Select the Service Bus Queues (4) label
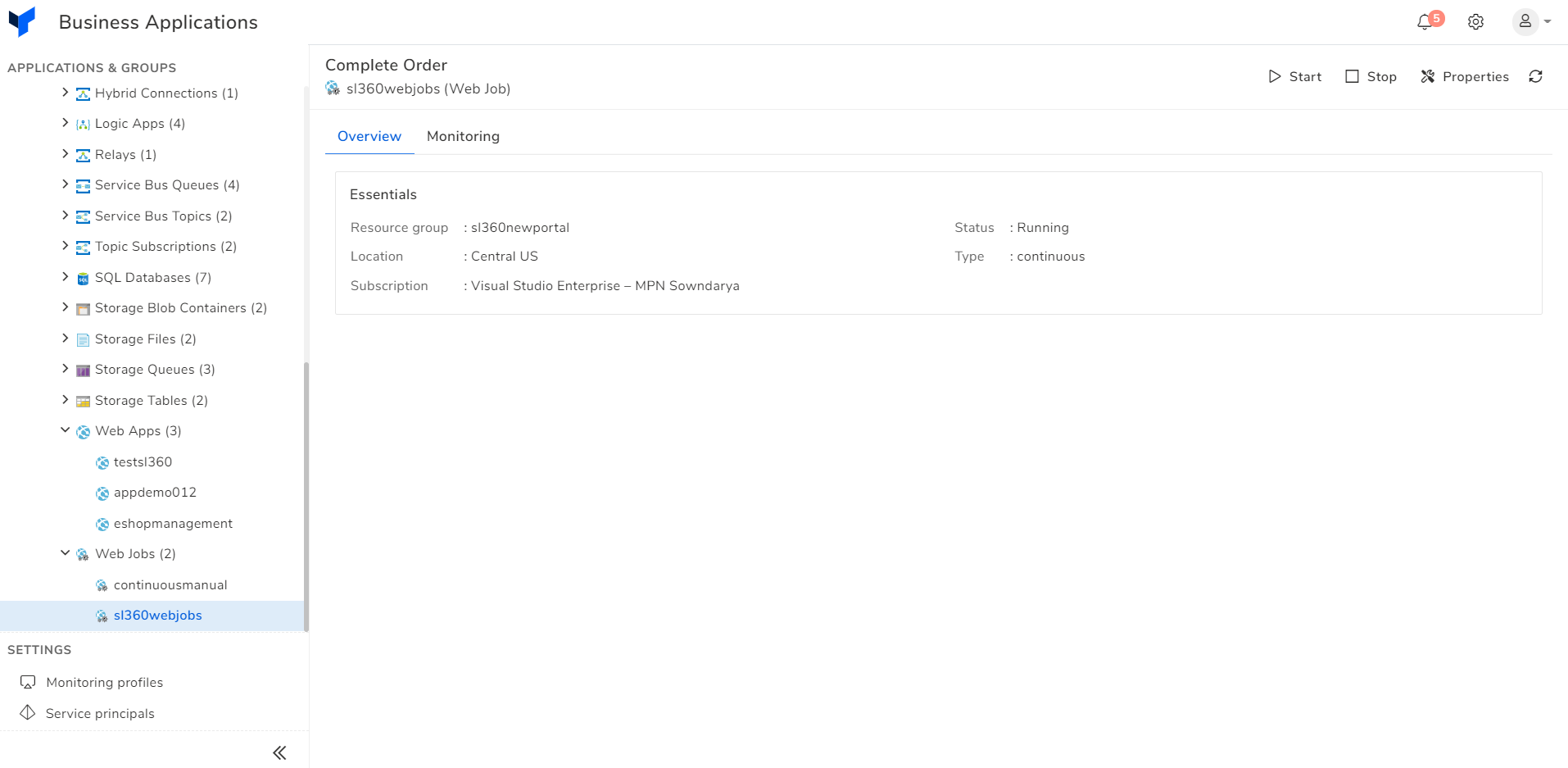 click(x=167, y=184)
